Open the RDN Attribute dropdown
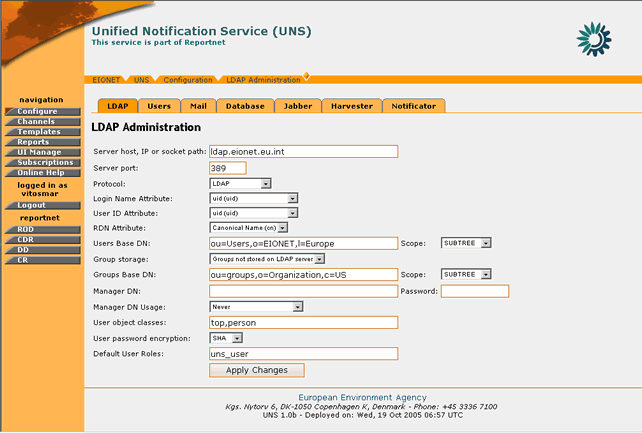Viewport: 642px width, 433px height. tap(249, 228)
